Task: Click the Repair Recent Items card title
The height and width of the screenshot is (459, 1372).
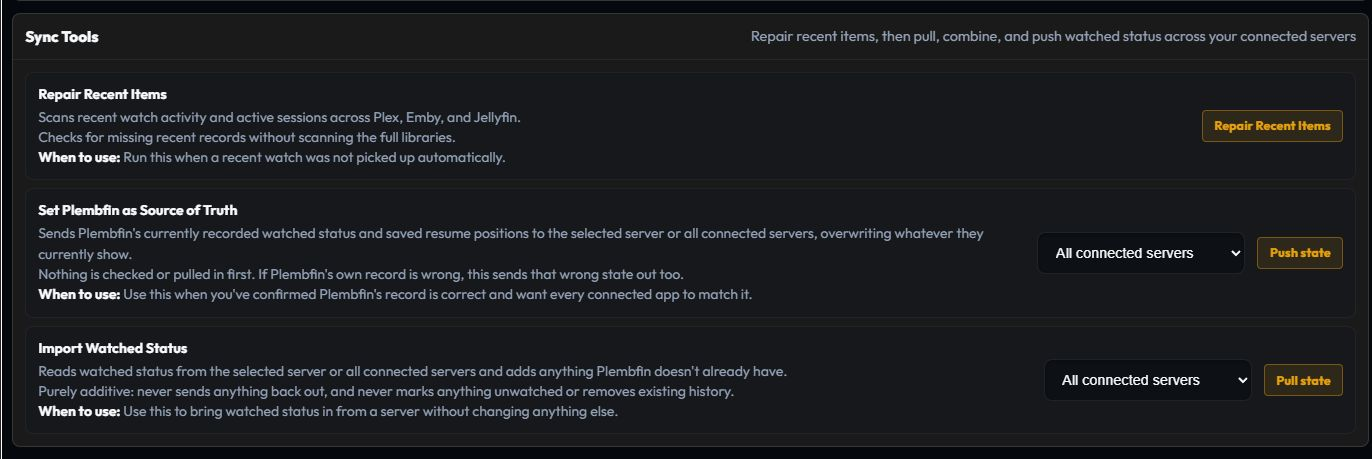Action: click(x=103, y=95)
